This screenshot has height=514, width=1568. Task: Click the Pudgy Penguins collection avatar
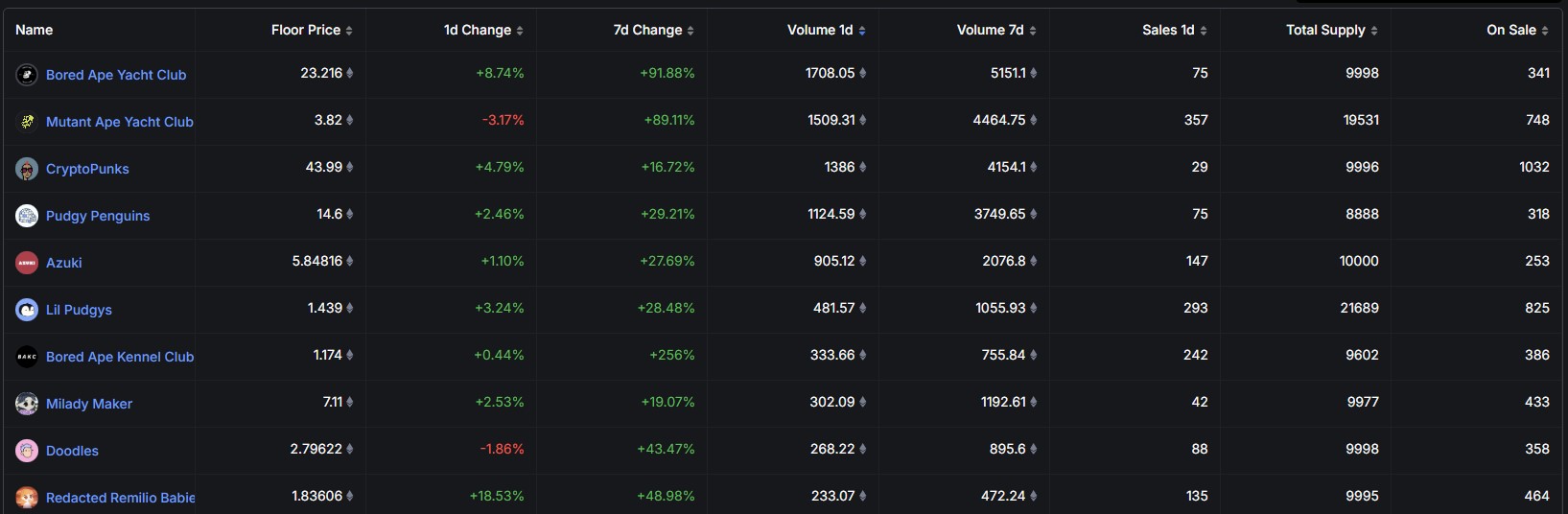[x=27, y=215]
